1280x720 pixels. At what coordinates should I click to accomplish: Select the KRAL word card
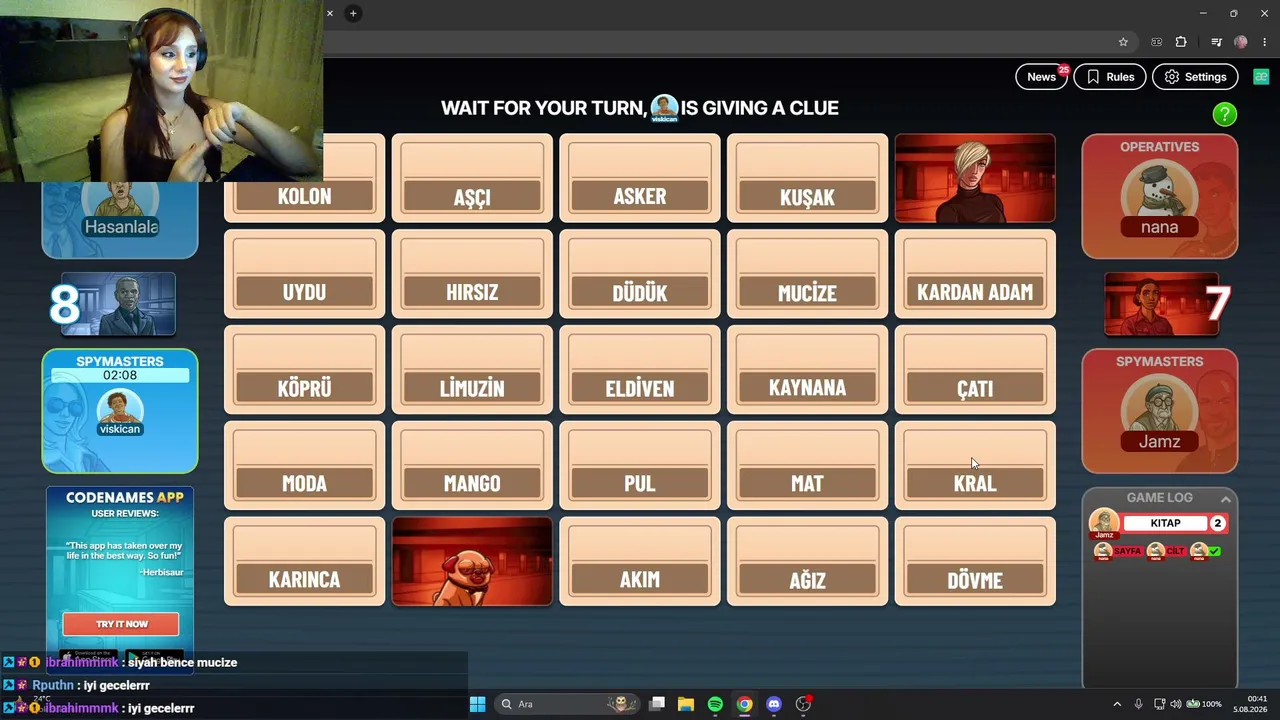pos(975,466)
